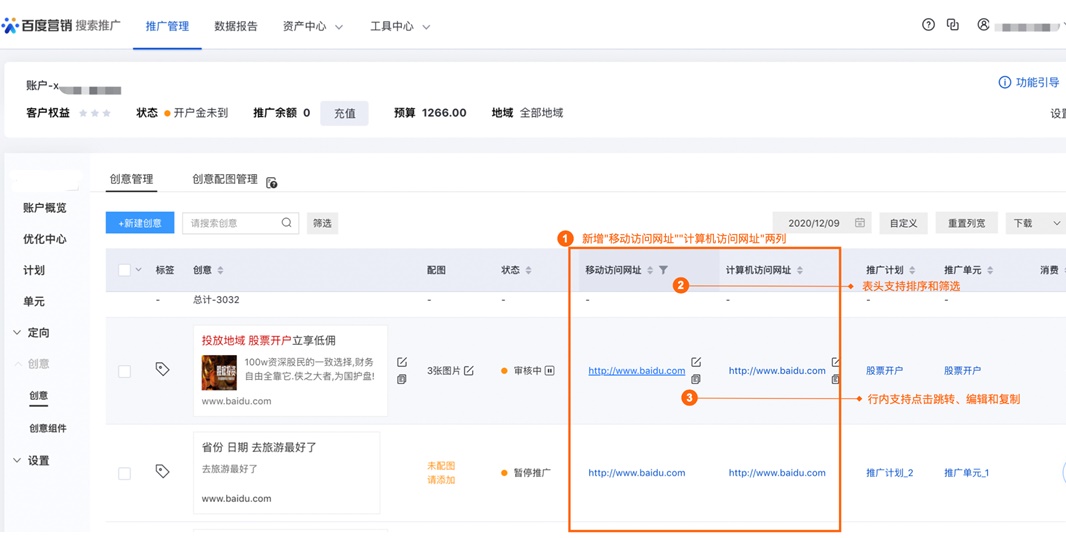1066x538 pixels.
Task: Open the 下载 dropdown button
Action: [1035, 223]
